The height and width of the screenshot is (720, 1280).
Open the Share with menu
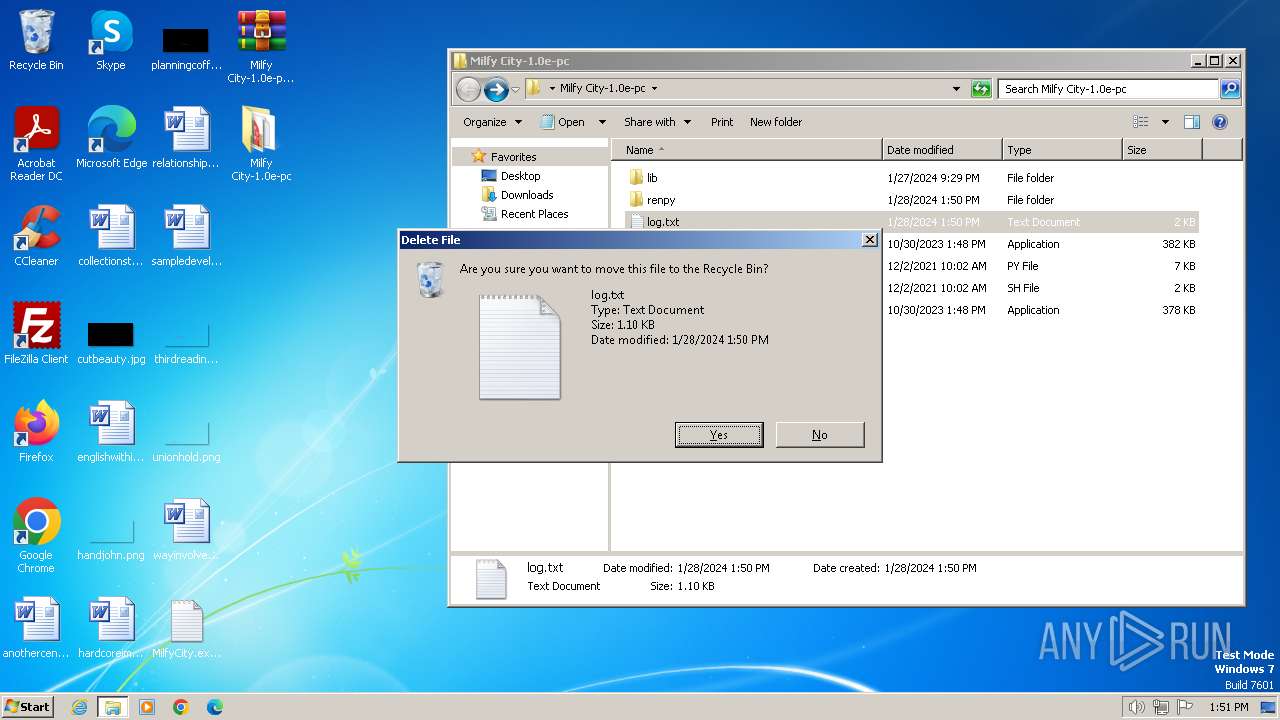coord(657,122)
